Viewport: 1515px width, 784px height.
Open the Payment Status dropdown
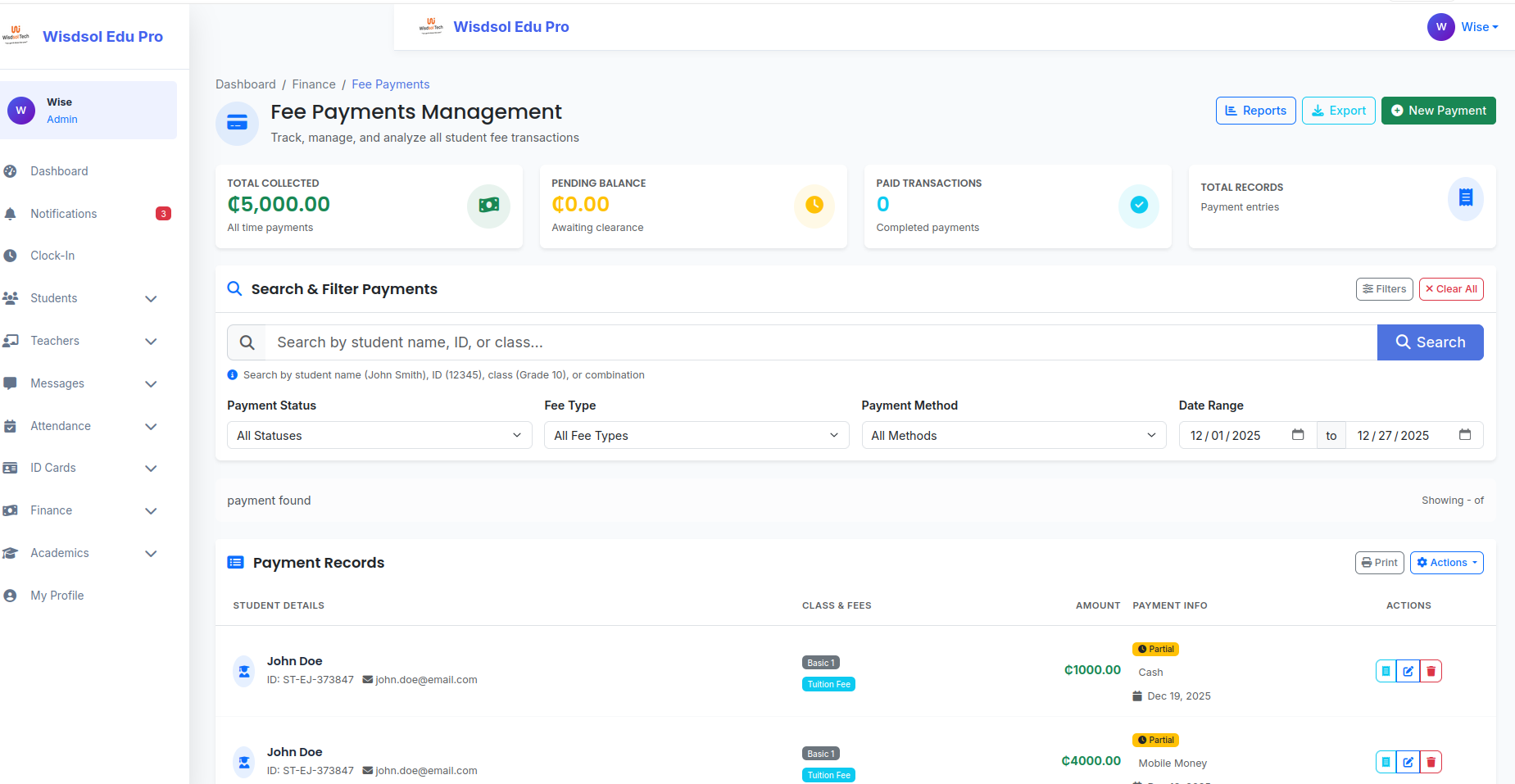pos(379,435)
